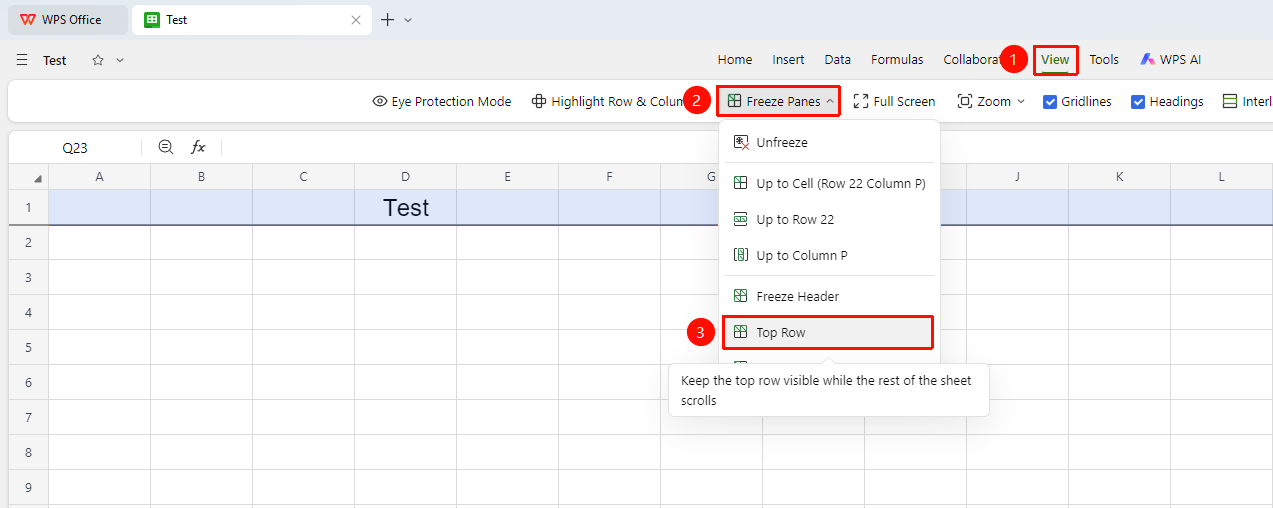Select row 6 header
This screenshot has height=508, width=1273.
click(29, 382)
